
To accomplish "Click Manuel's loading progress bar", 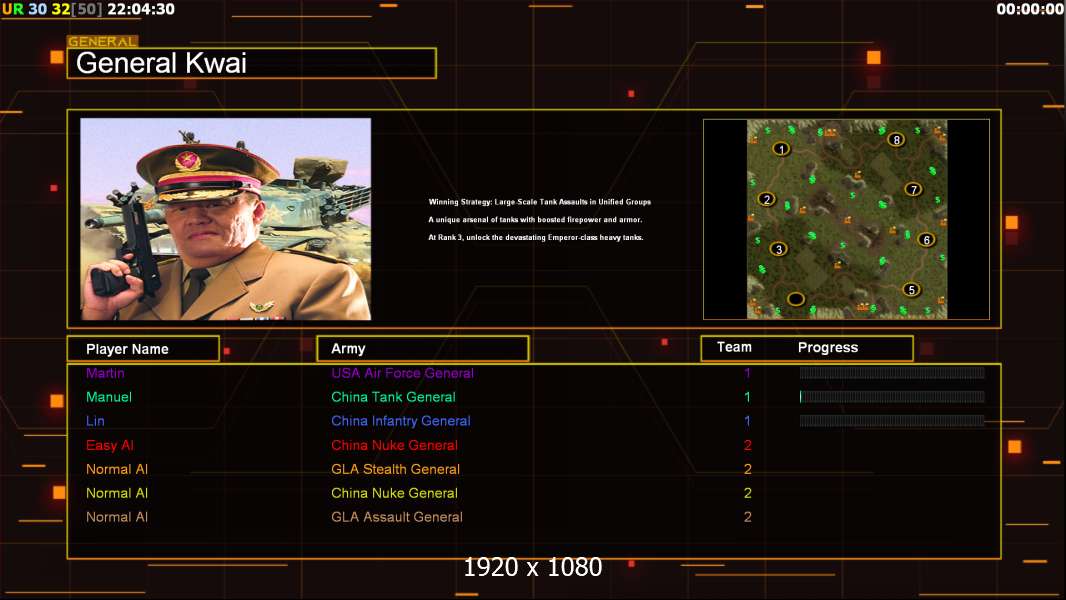I will click(x=892, y=396).
